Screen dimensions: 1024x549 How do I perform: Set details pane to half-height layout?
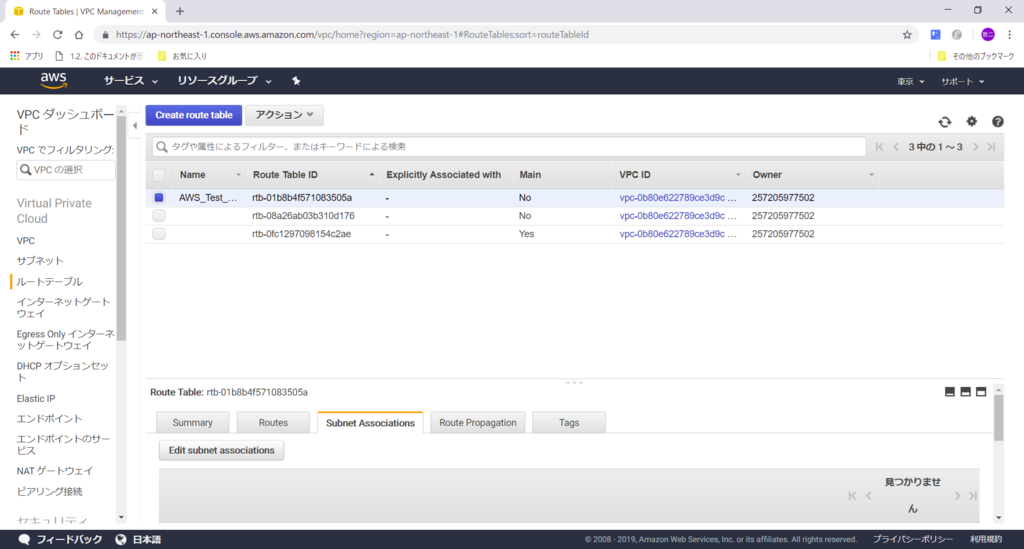point(965,392)
